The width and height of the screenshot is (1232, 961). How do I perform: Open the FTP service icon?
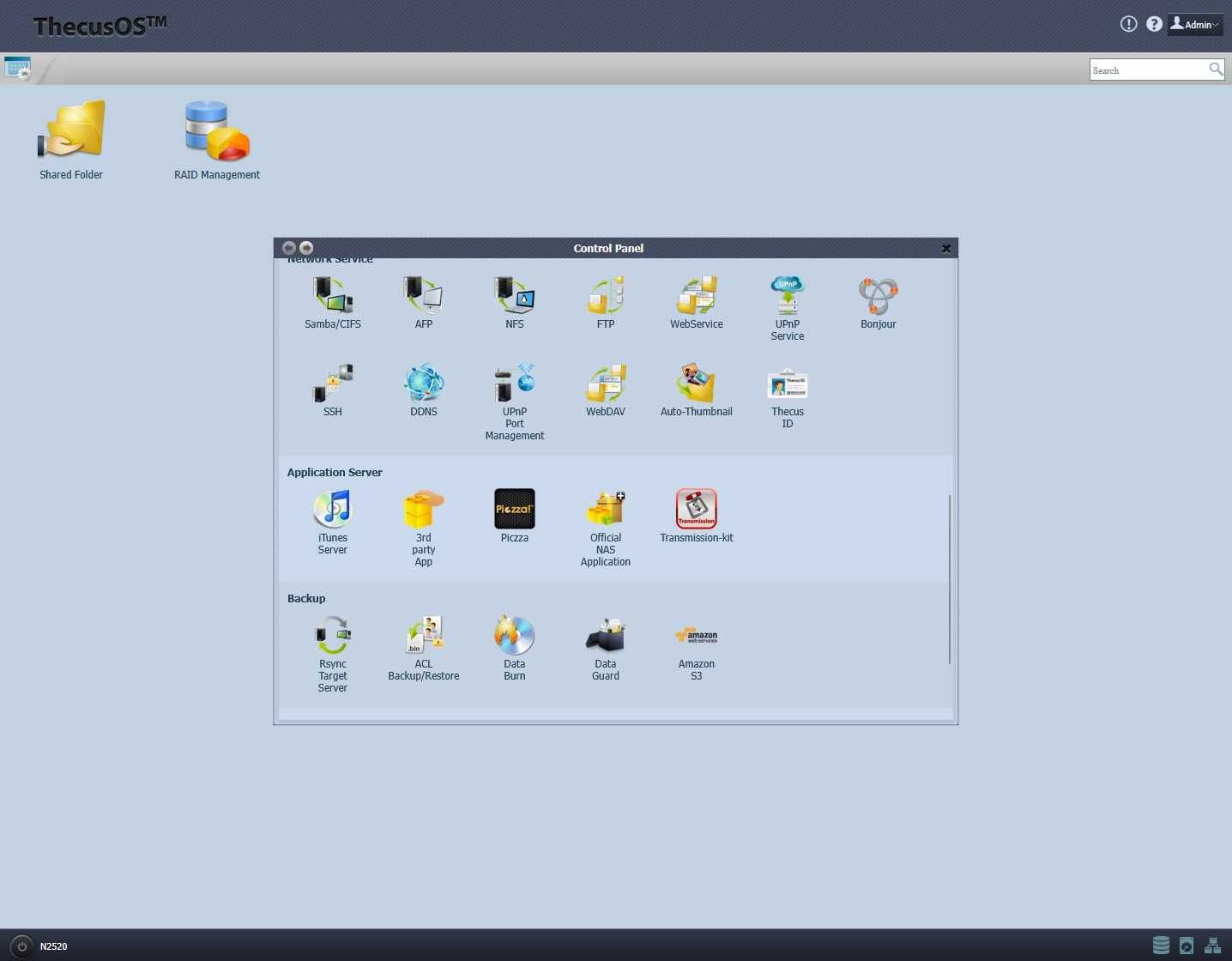[606, 302]
